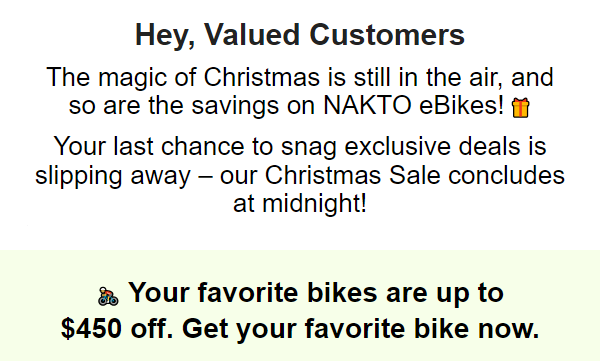600x361 pixels.
Task: Click the Hey, Valued Customers heading
Action: point(300,34)
